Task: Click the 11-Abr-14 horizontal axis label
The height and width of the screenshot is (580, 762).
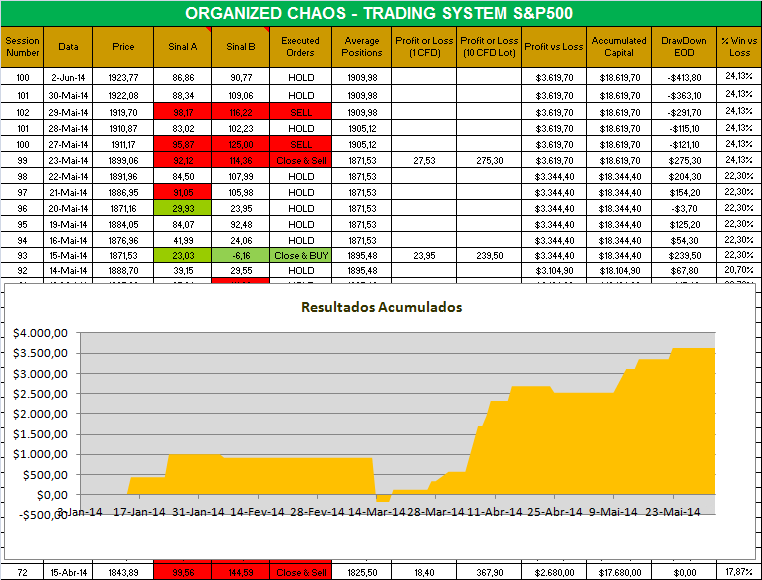Action: [x=495, y=512]
